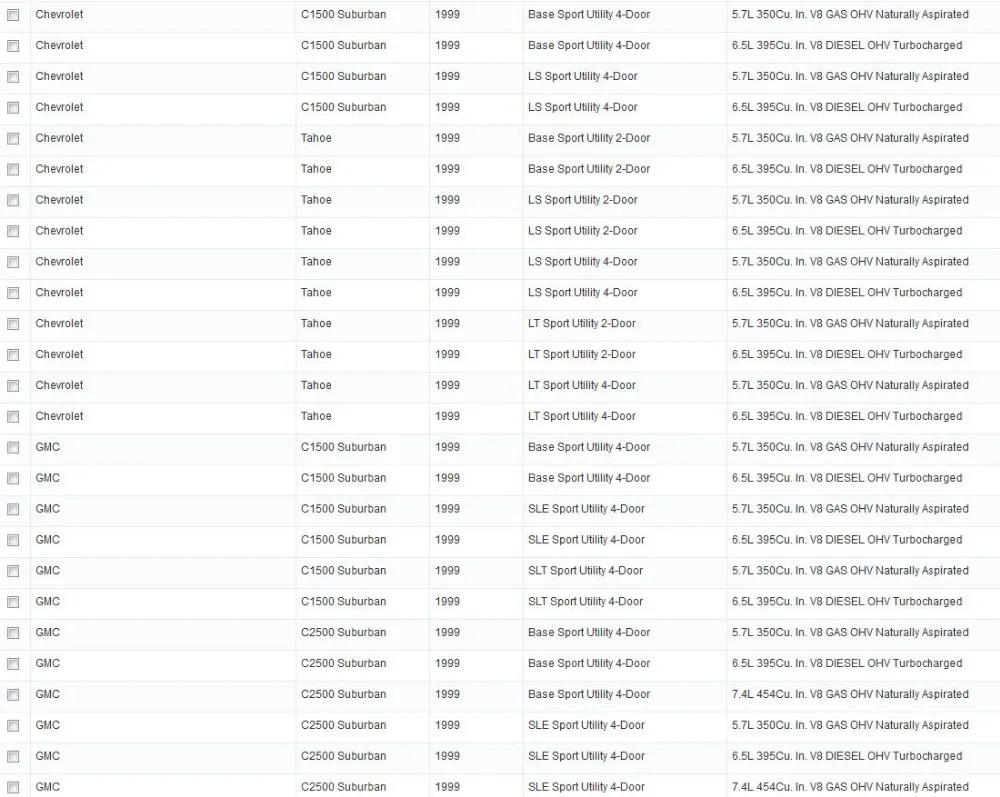Click the 5.7L gas engine cell for GMC C2500 Base
Screen dimensions: 1000x797
coord(850,632)
